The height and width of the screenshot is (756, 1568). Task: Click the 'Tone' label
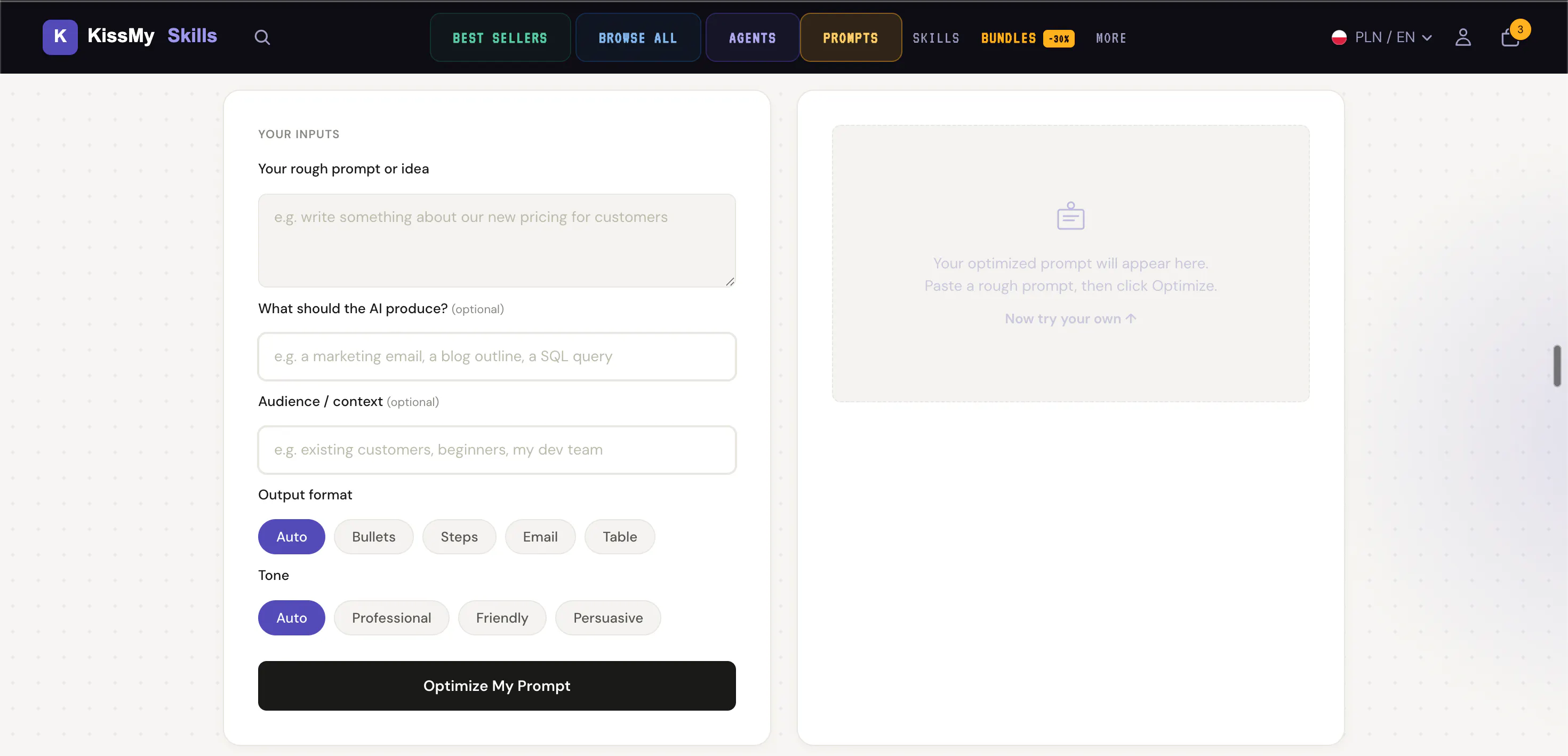click(273, 576)
